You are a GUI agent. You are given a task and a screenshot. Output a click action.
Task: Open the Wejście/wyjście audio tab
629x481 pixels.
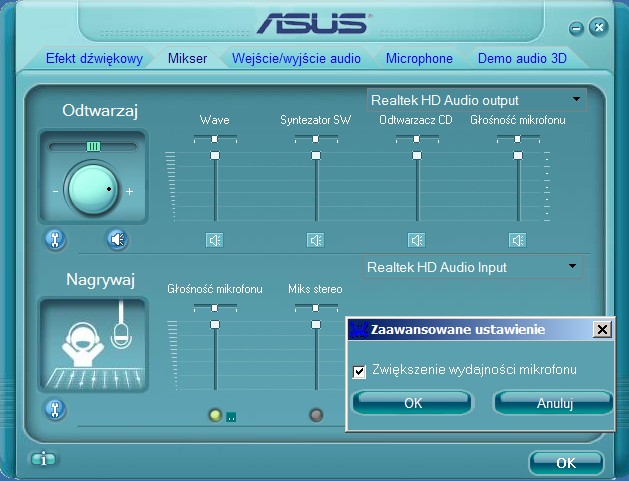(296, 58)
